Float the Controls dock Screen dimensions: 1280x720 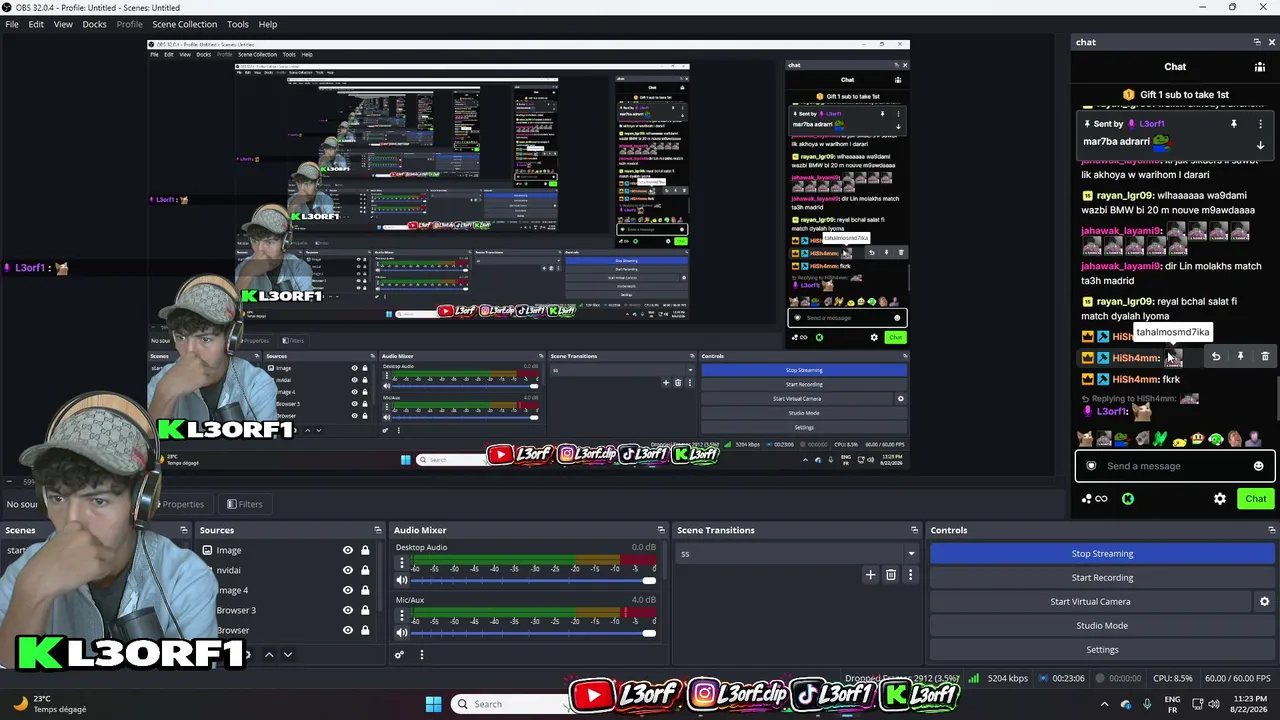point(1272,530)
